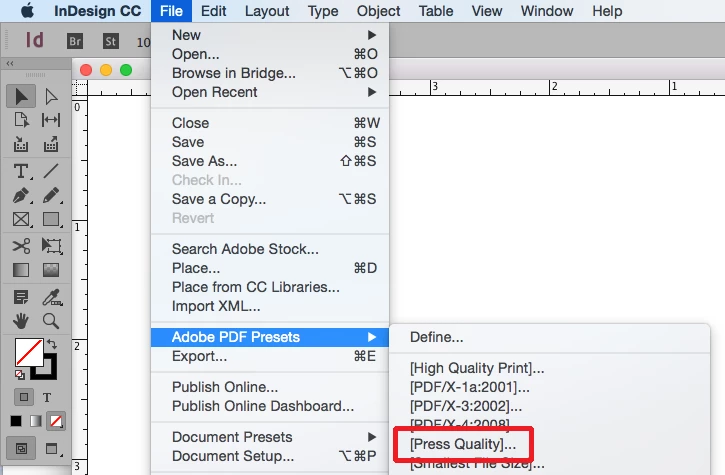
Task: Select the Hand tool
Action: click(21, 321)
